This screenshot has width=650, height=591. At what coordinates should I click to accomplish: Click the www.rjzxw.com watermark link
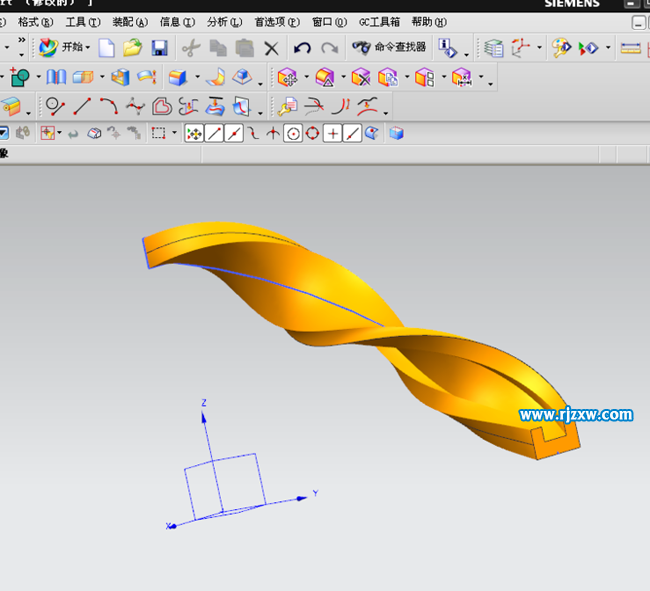575,414
